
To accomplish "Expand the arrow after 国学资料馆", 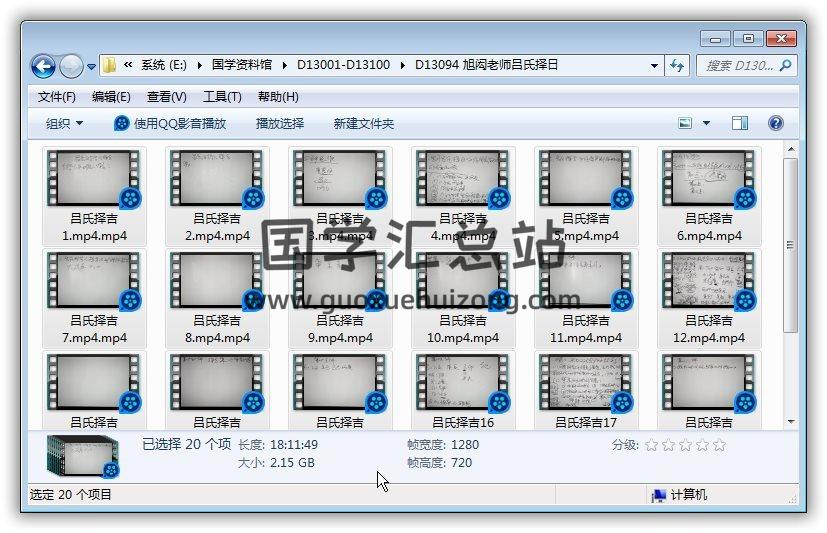I will [284, 65].
